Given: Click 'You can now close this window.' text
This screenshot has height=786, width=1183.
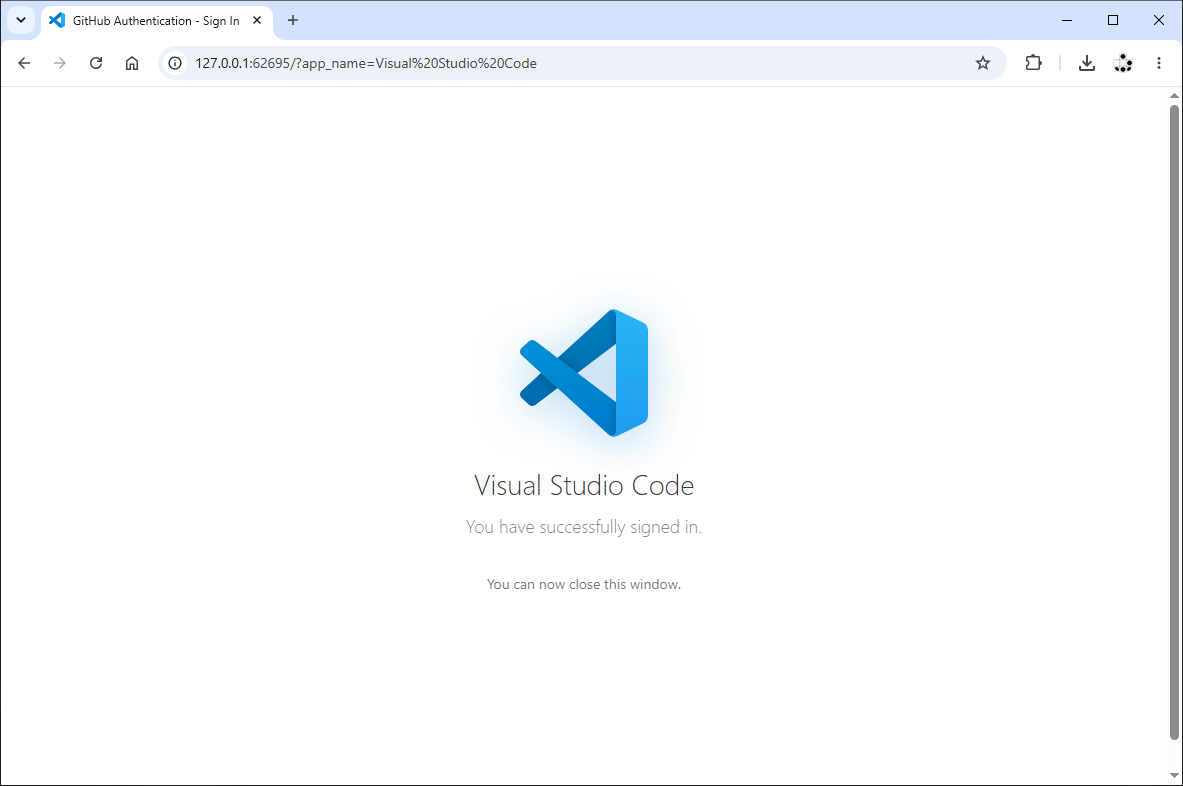Looking at the screenshot, I should point(584,585).
